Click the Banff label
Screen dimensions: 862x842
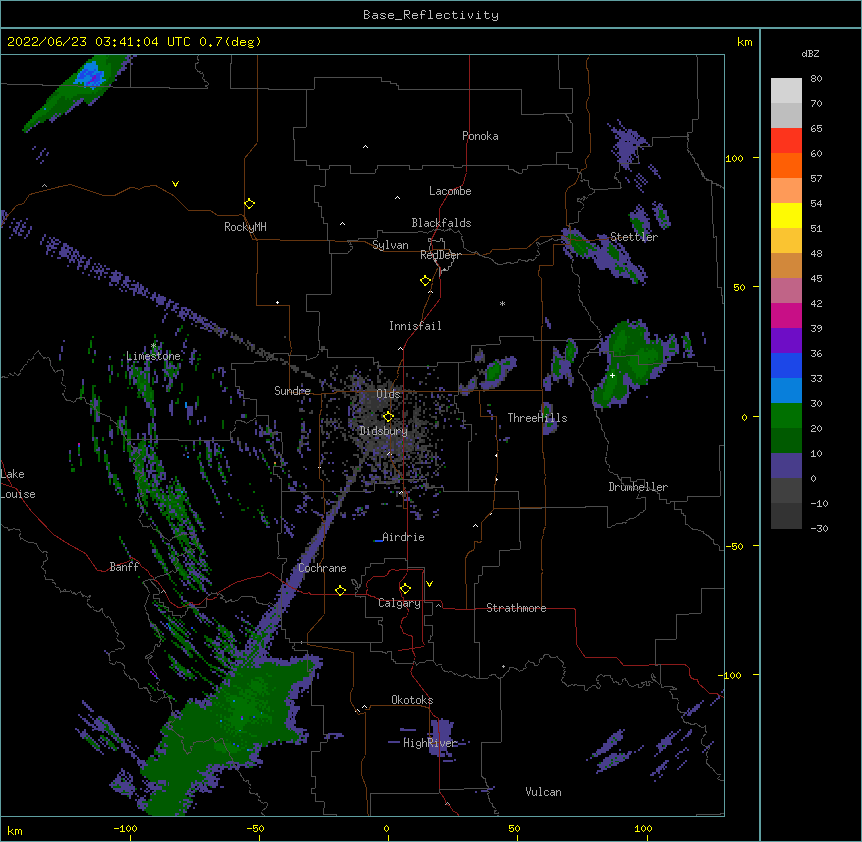click(124, 567)
